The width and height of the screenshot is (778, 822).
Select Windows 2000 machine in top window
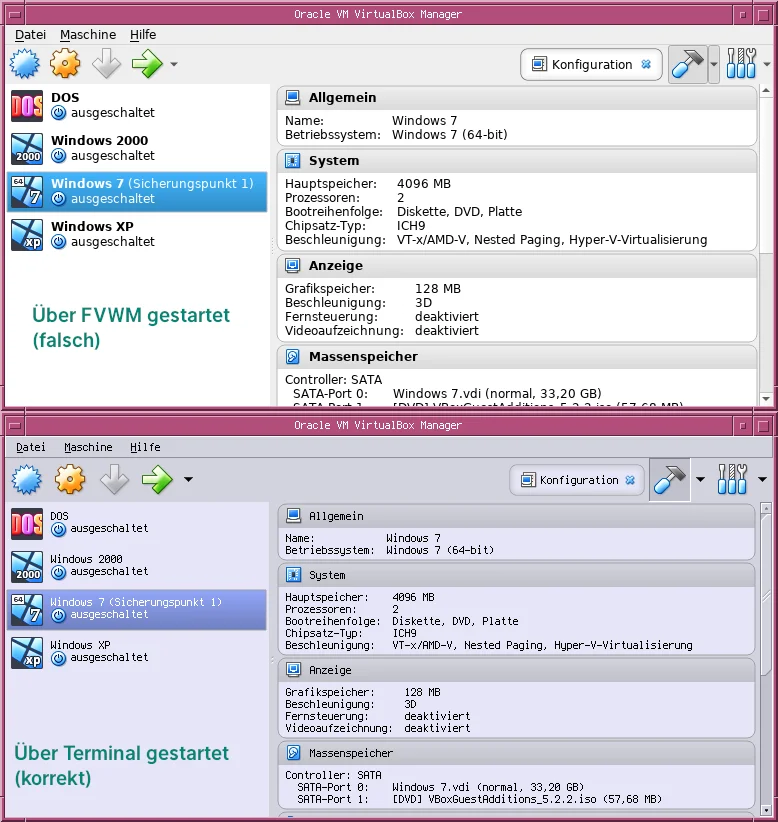pyautogui.click(x=137, y=148)
